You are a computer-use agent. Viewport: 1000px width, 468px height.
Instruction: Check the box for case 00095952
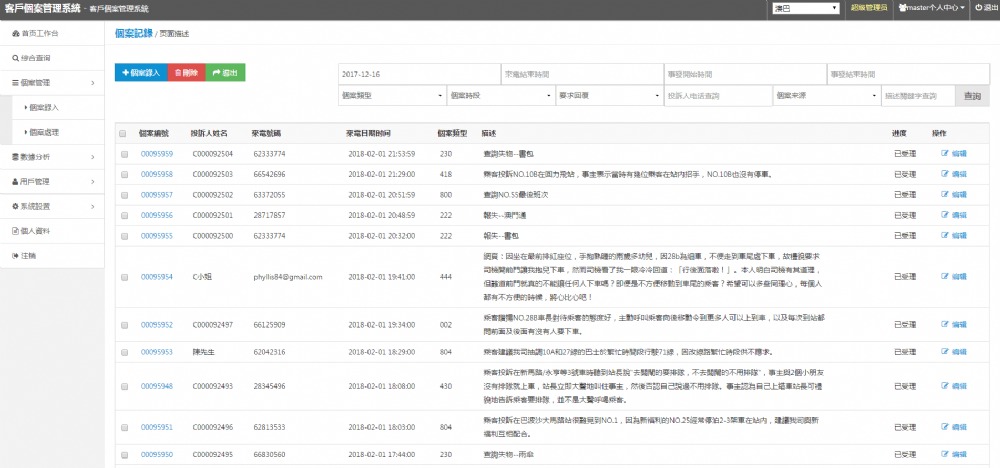[124, 325]
